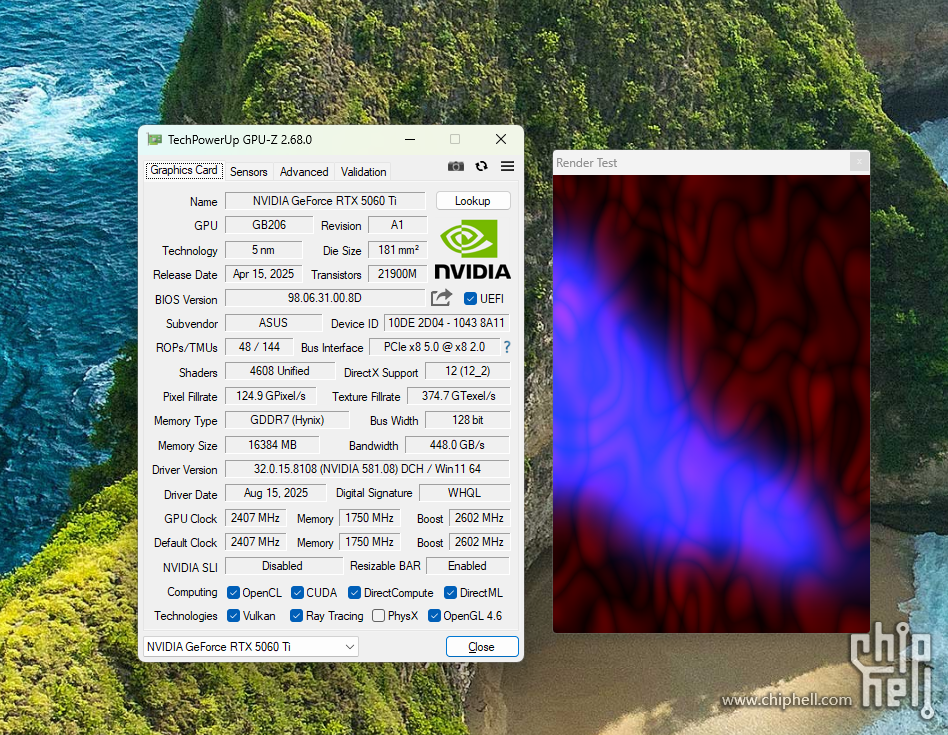Click the Bandwidth value 448.0 GB/s
The image size is (948, 735).
coord(458,445)
